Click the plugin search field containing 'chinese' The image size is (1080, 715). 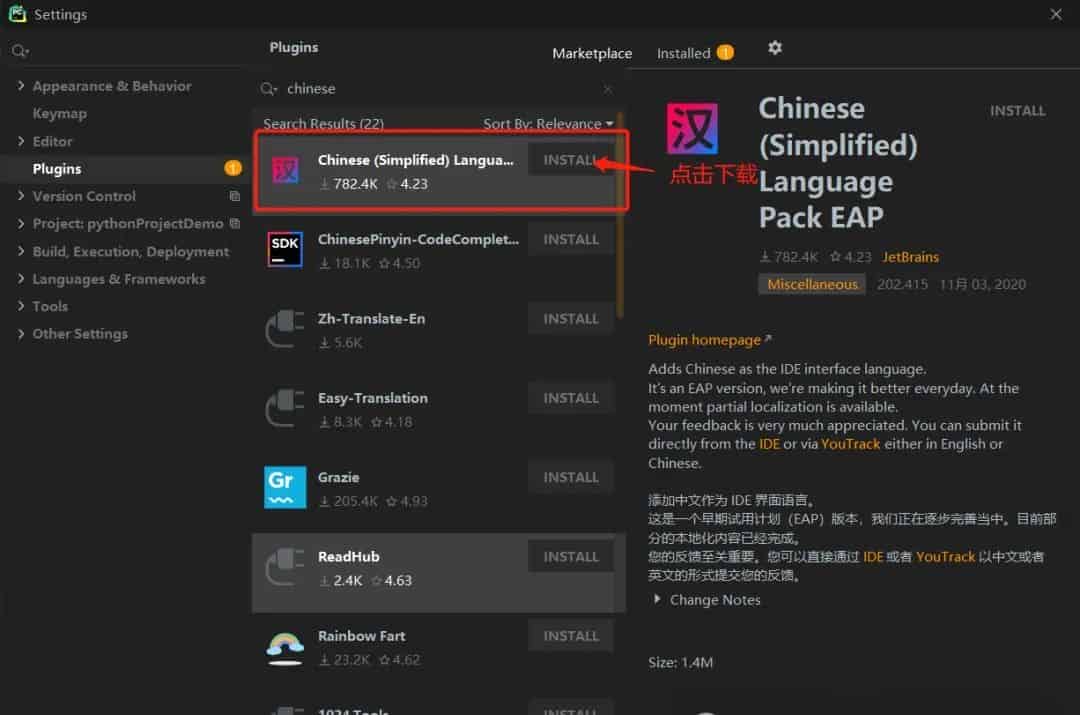440,89
